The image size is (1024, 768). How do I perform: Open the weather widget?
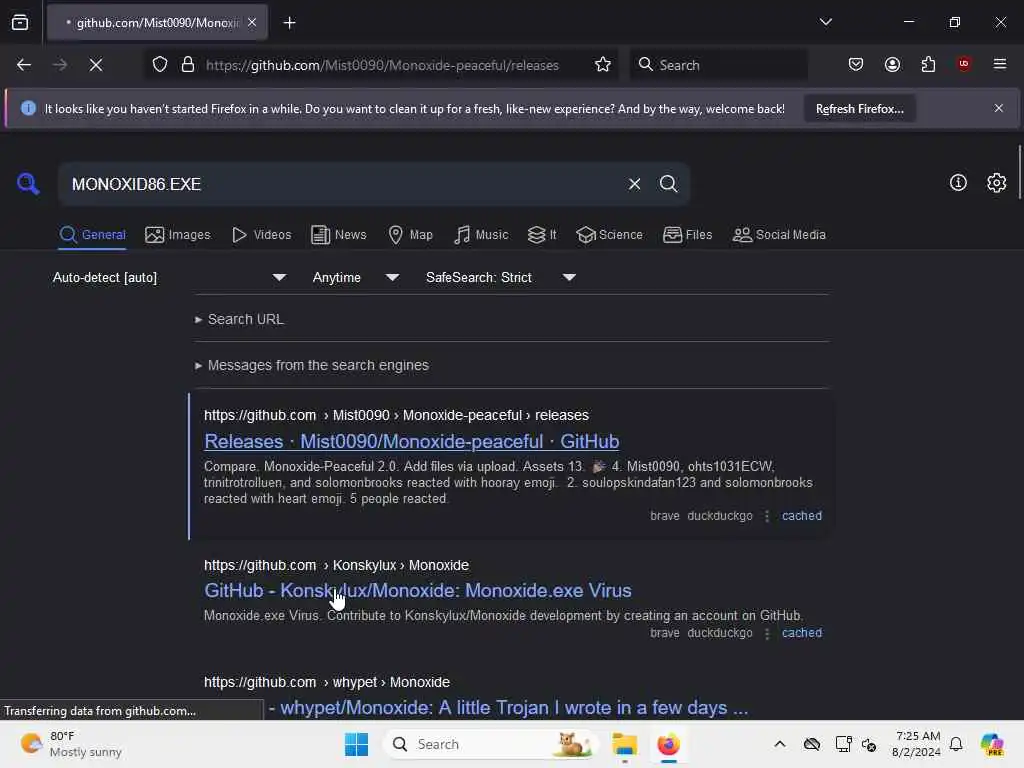[71, 744]
